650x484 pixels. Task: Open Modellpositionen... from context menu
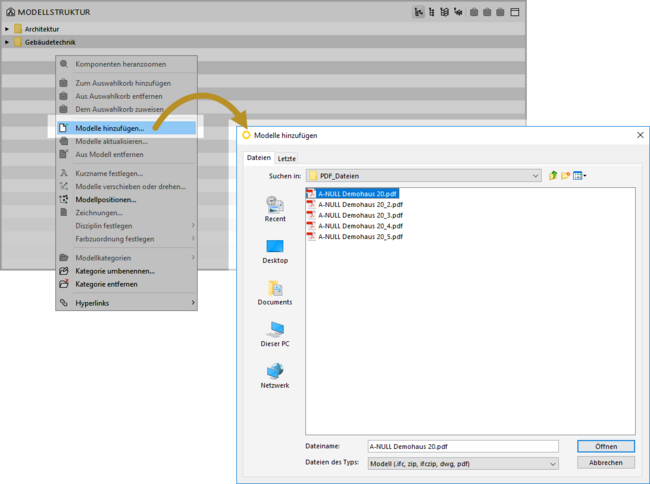point(126,200)
